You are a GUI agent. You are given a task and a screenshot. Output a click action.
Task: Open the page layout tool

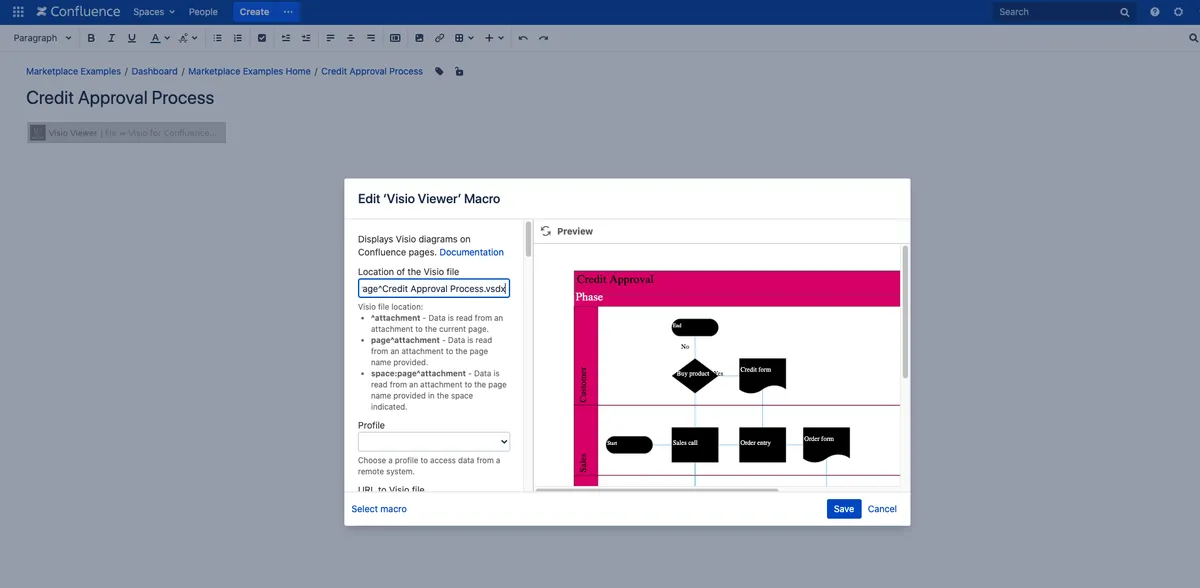tap(395, 38)
